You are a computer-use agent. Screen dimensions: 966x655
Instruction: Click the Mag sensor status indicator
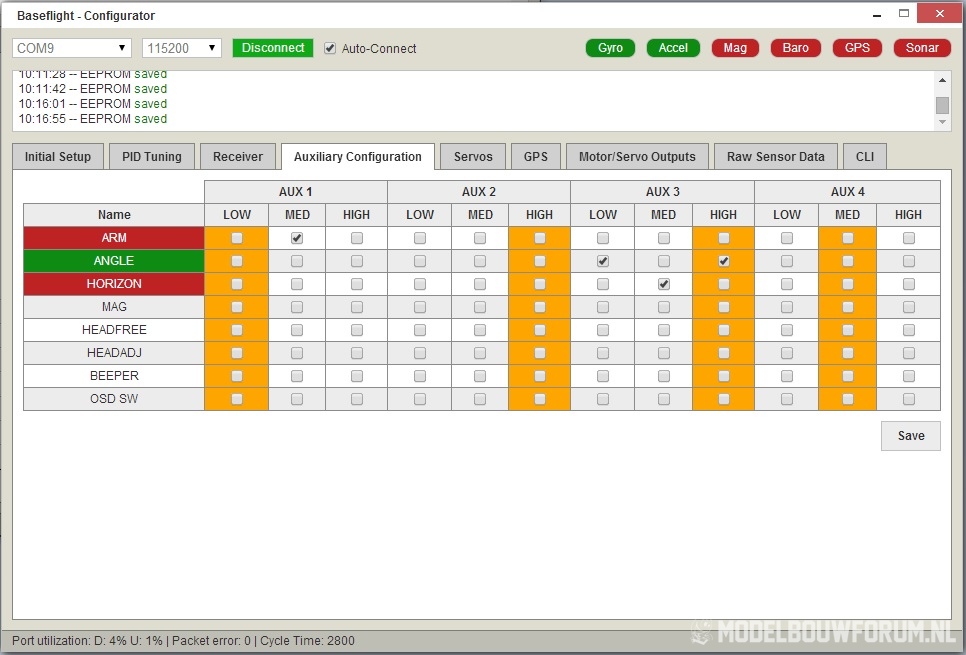[735, 48]
